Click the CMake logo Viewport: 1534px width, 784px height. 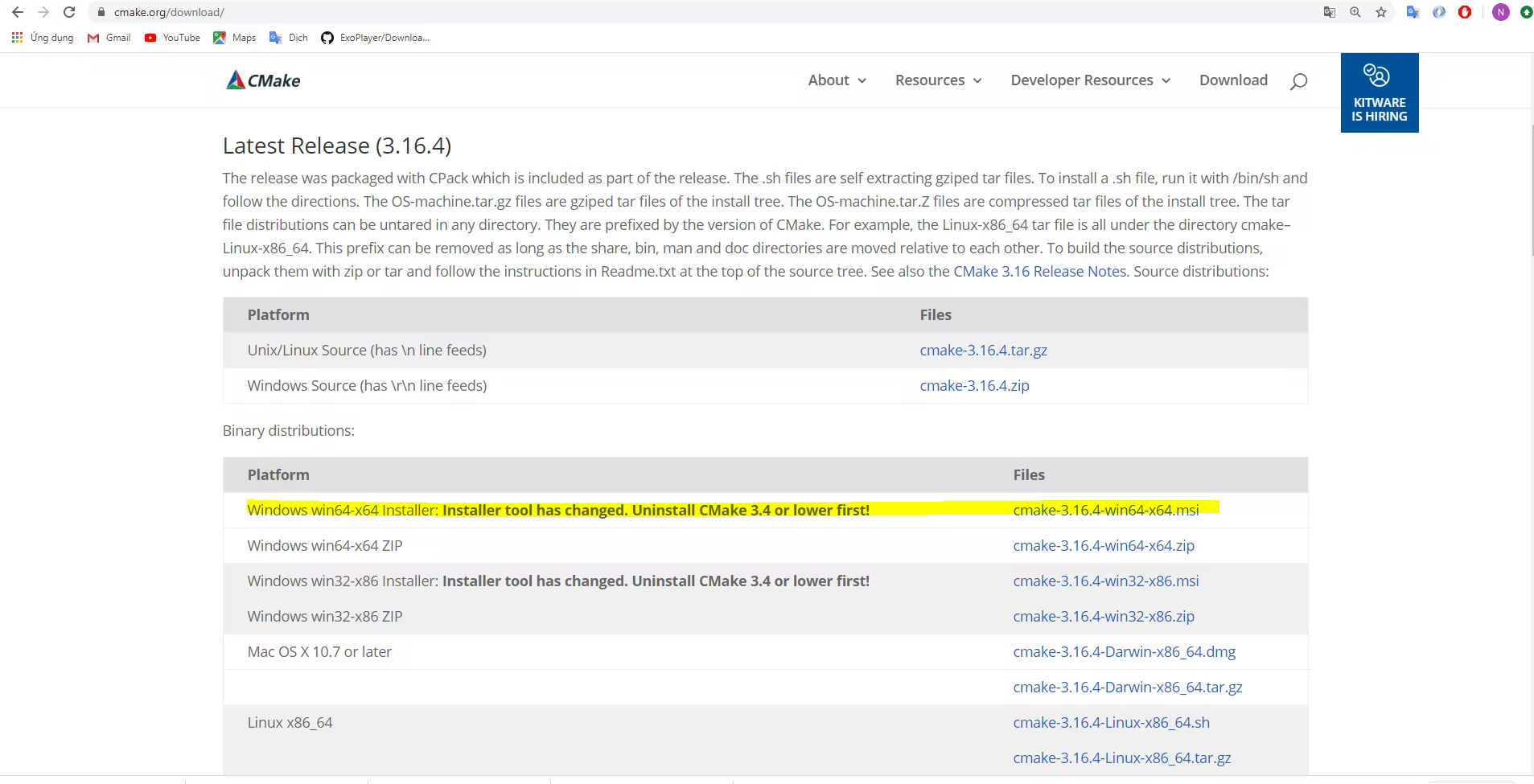pos(263,80)
